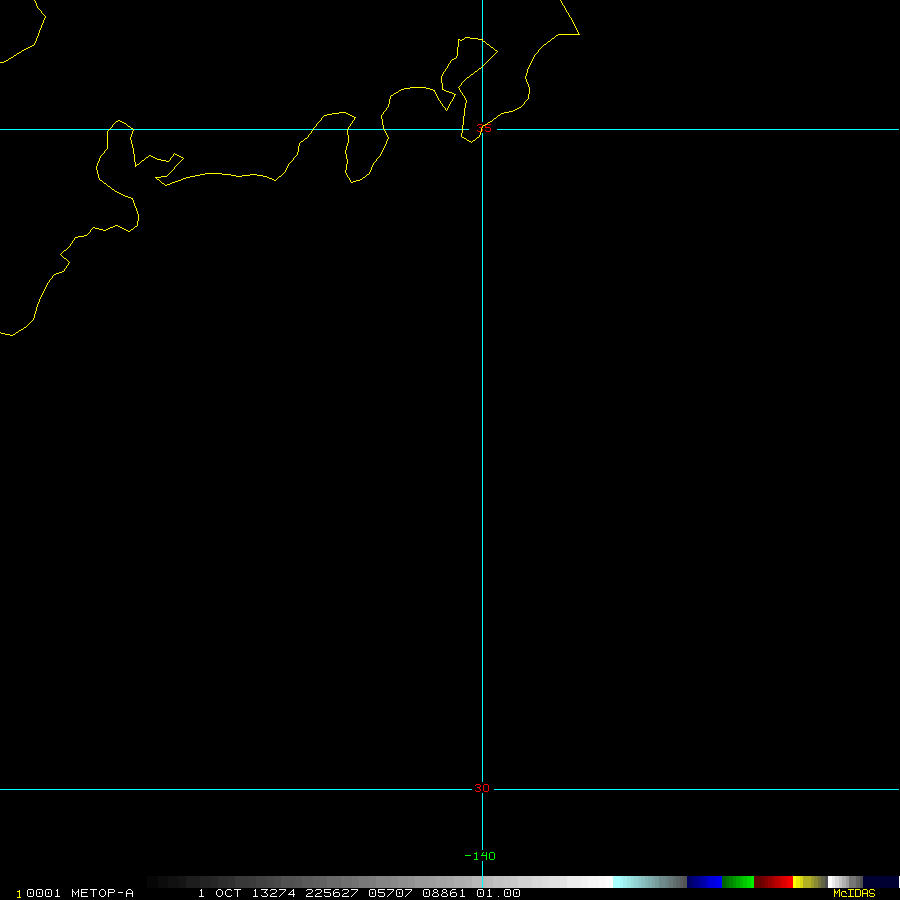
Task: Click the dark navy segment of the color bar
Action: 880,882
